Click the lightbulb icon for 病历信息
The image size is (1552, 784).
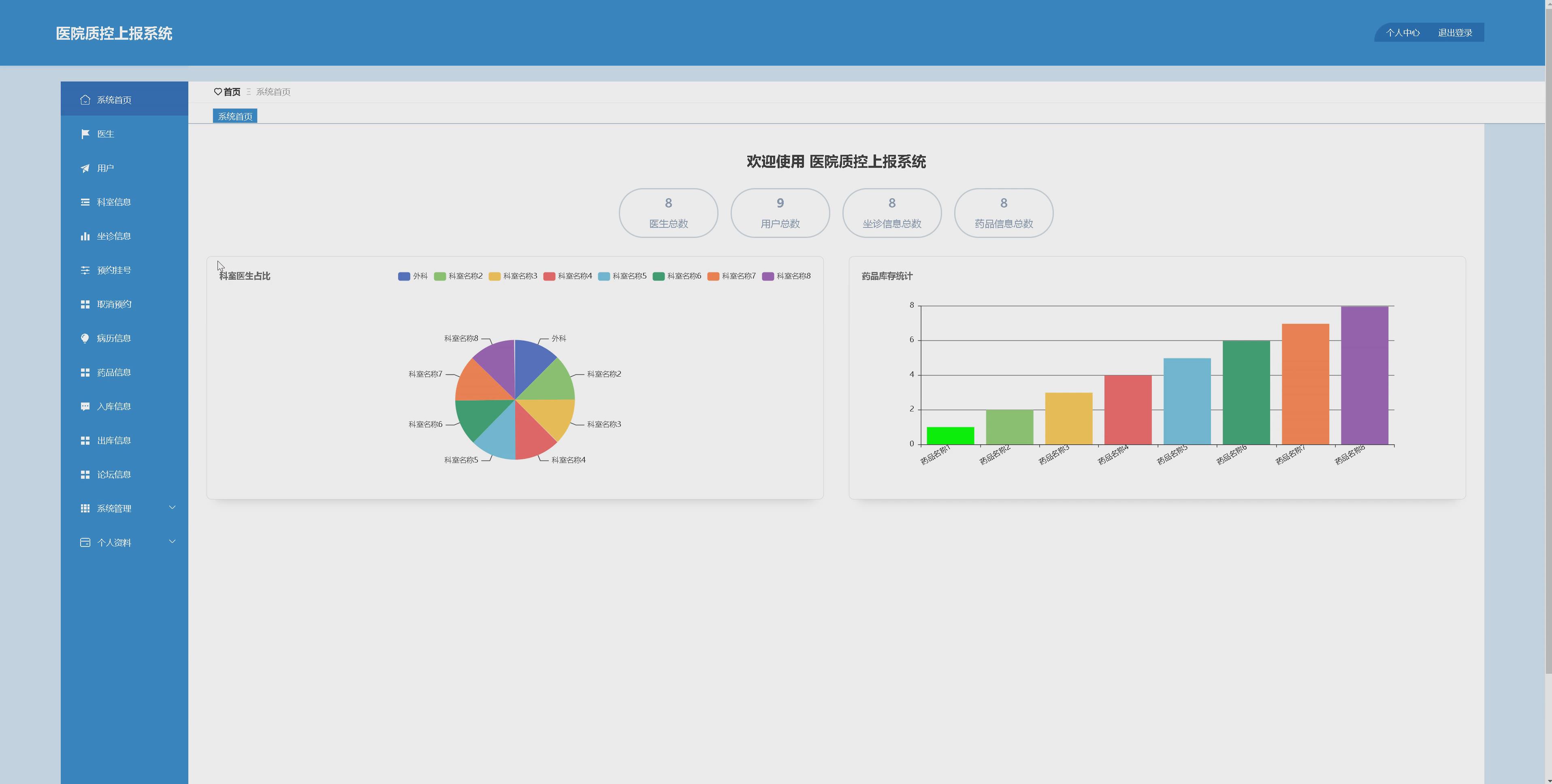85,338
